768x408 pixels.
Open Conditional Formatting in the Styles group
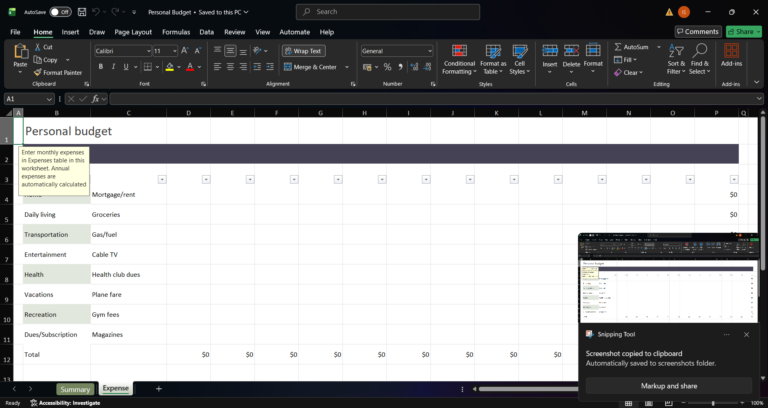[x=459, y=59]
